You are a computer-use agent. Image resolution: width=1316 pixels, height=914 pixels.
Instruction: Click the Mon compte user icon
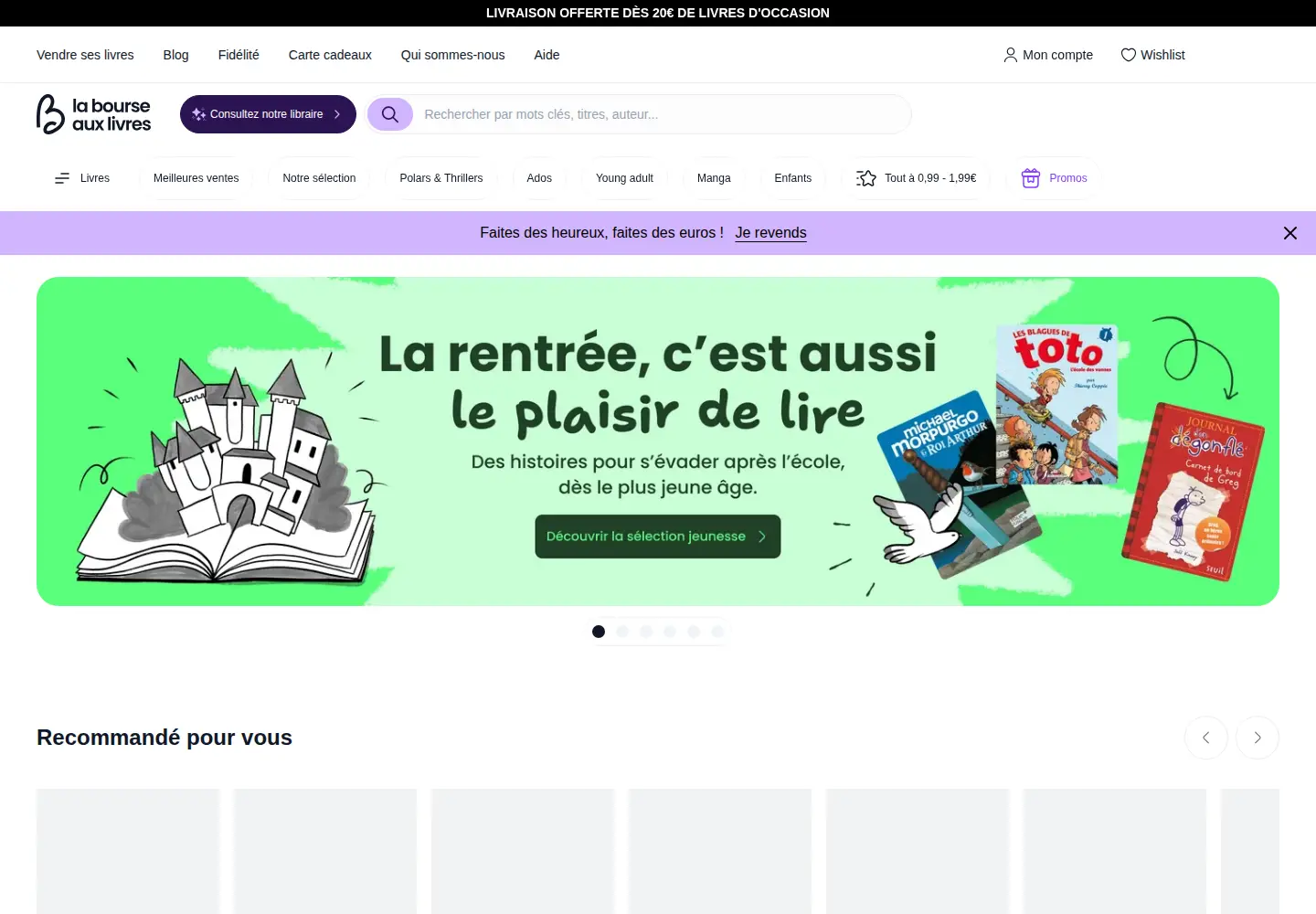click(1011, 55)
